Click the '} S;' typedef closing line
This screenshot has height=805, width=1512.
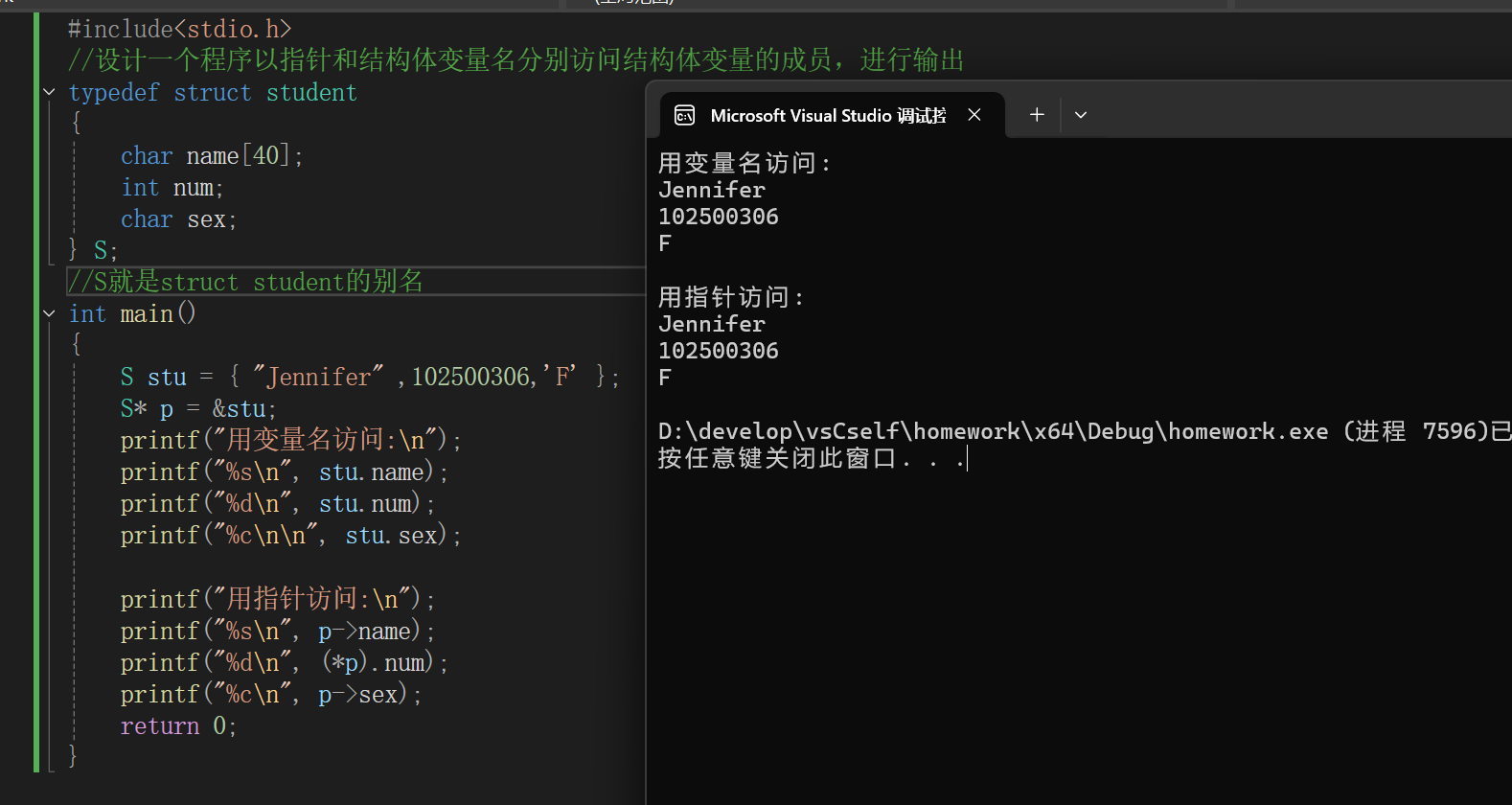[x=93, y=250]
